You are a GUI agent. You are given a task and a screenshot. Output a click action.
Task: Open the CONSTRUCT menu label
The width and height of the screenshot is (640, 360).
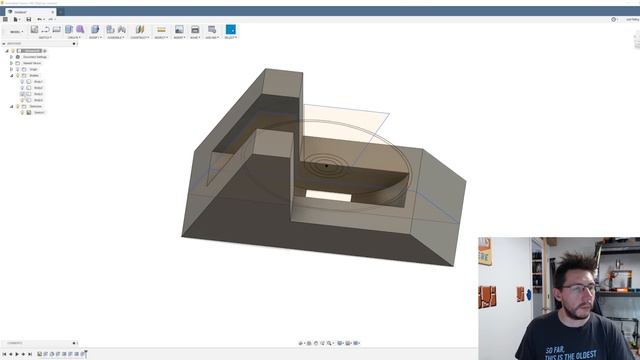pos(140,38)
